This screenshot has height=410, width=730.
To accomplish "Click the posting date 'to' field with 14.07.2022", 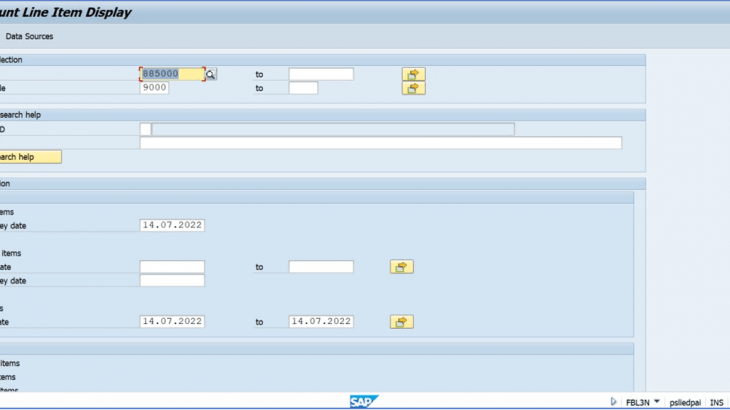I will (321, 321).
